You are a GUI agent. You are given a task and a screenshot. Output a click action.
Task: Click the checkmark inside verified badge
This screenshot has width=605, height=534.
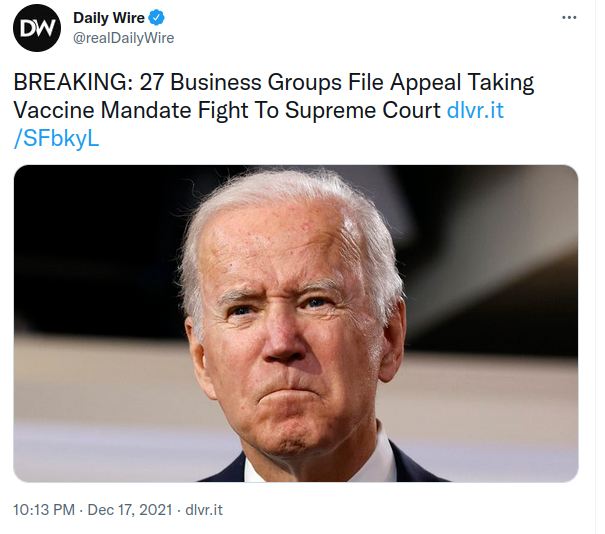point(157,18)
